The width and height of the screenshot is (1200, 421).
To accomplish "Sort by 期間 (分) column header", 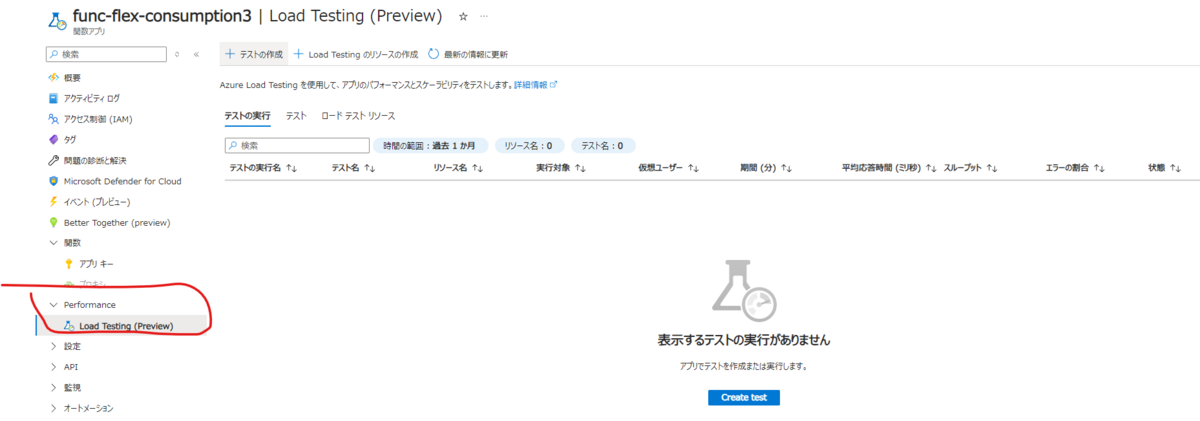I will click(x=766, y=169).
